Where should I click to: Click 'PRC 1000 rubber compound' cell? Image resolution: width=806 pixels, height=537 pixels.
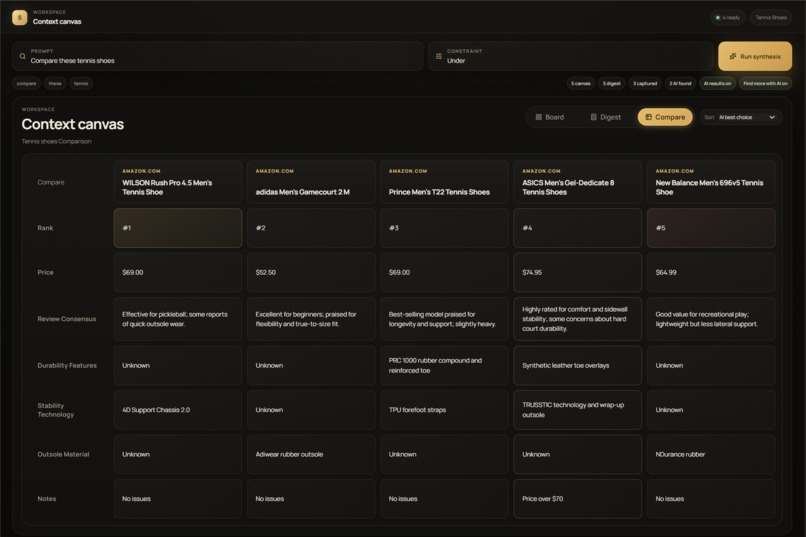pyautogui.click(x=444, y=365)
